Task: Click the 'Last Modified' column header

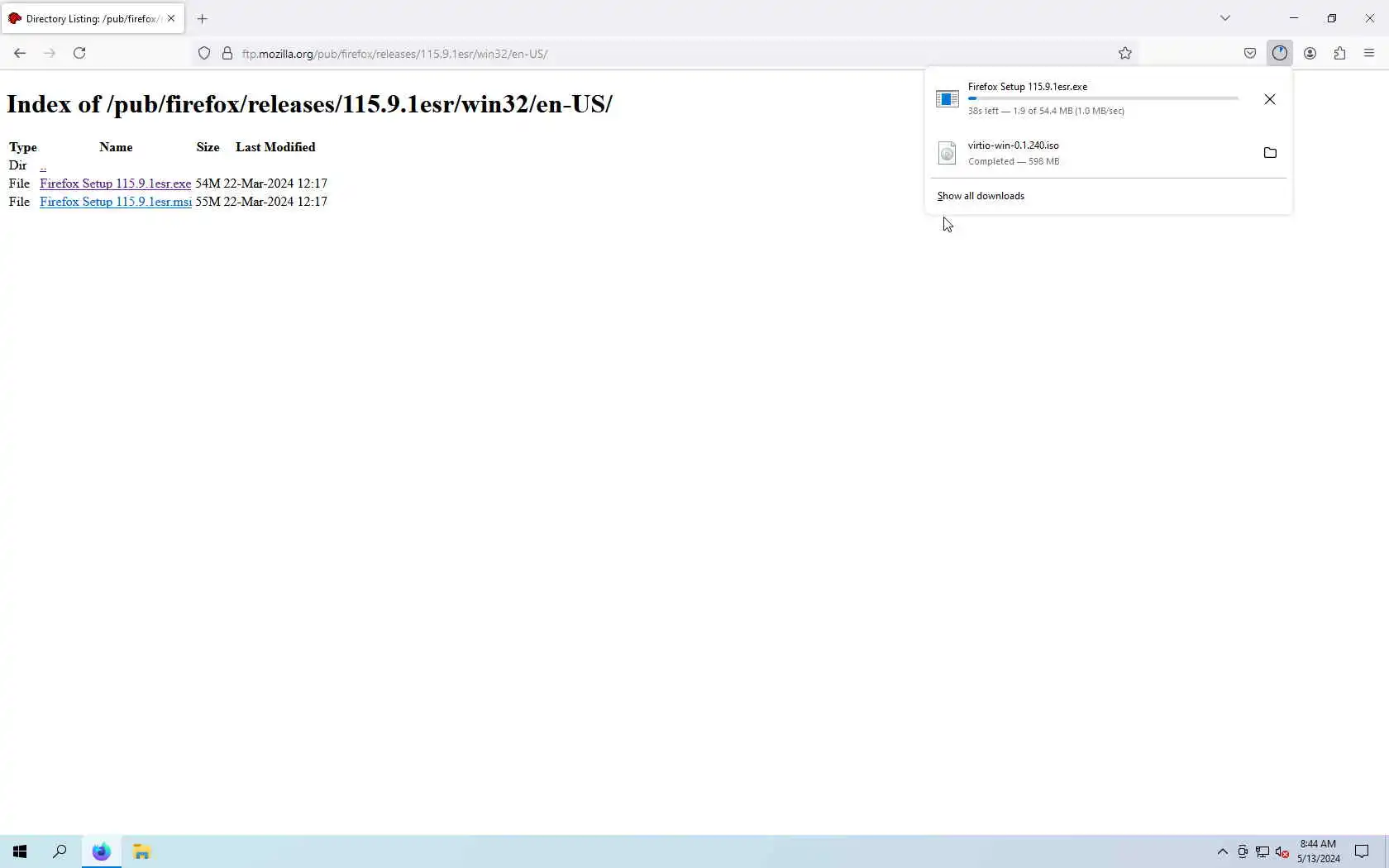Action: (x=275, y=147)
